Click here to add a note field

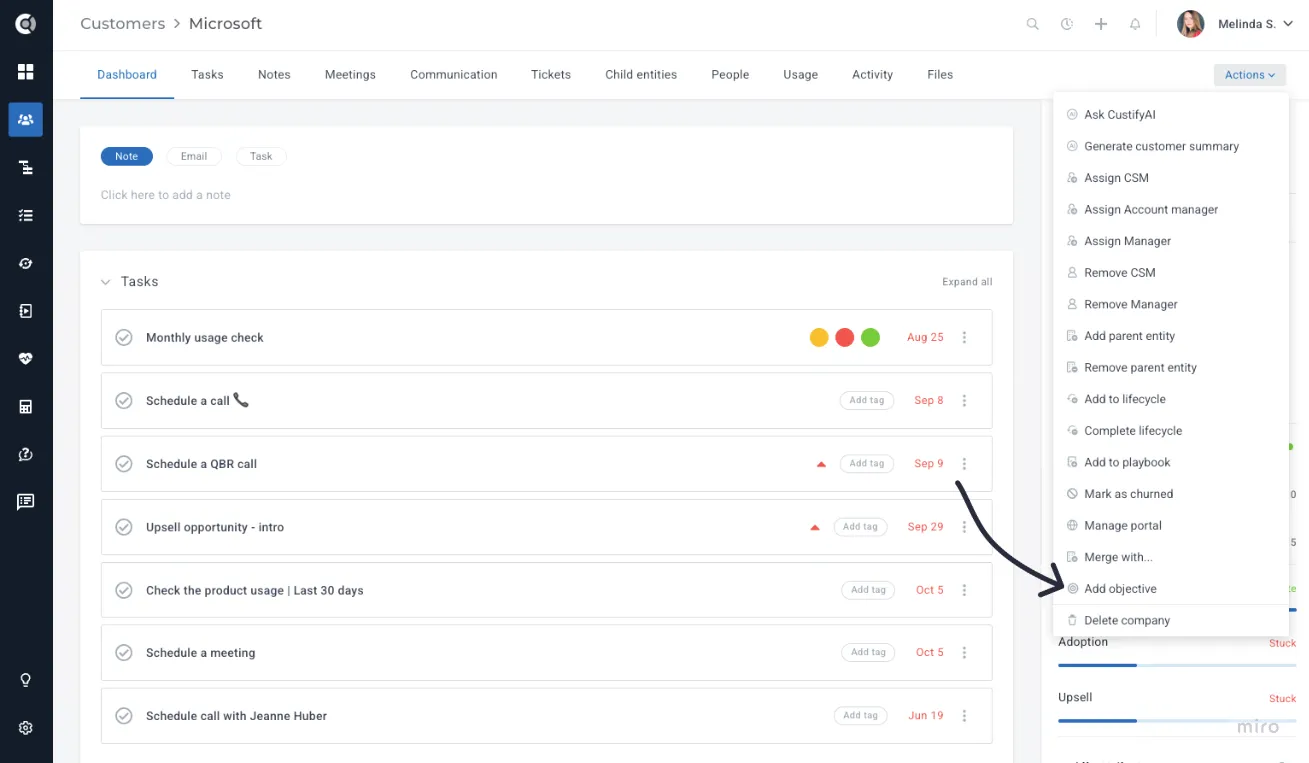click(166, 195)
